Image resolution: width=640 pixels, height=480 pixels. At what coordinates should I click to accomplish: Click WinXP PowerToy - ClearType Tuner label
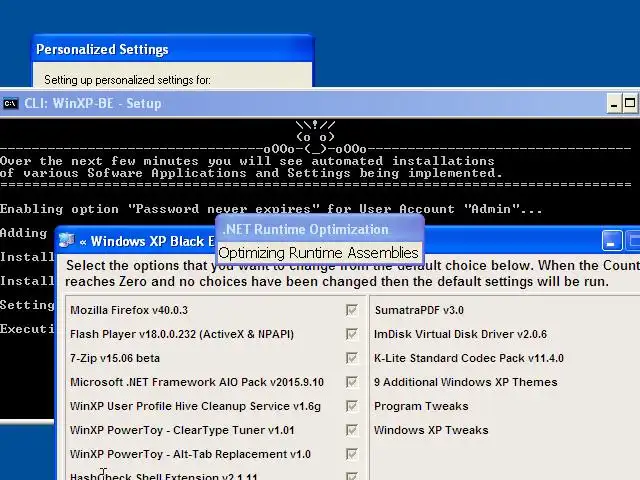182,430
